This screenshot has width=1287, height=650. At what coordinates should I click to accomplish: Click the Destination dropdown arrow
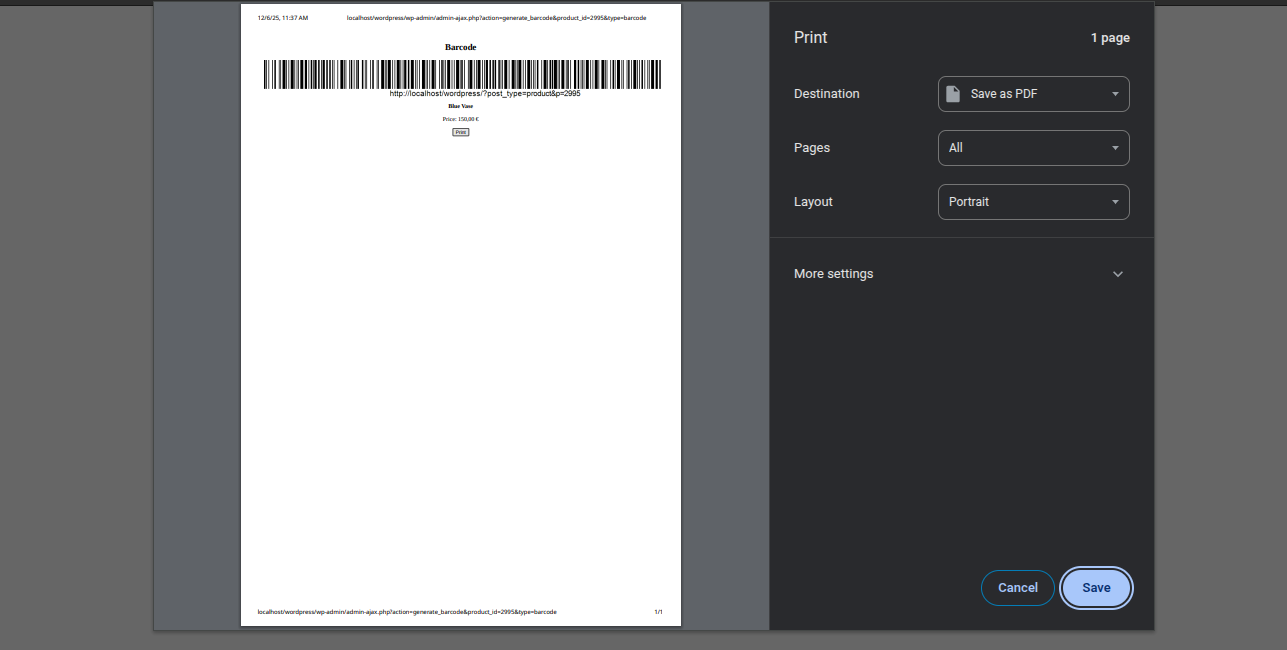(x=1116, y=93)
